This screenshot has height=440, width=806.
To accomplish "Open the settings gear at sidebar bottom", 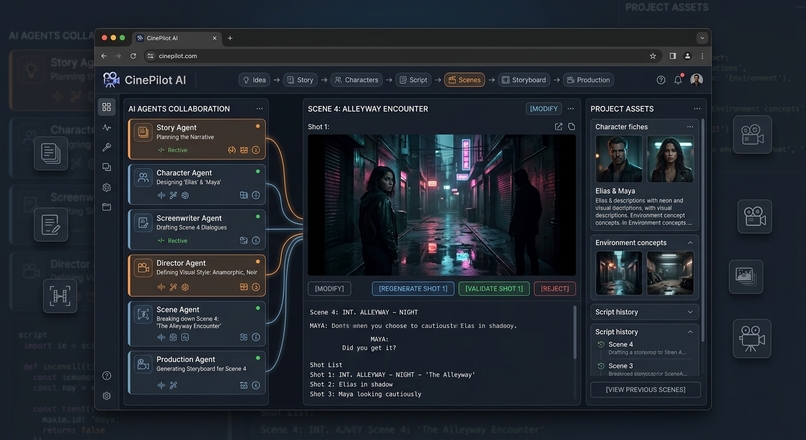I will click(x=107, y=396).
